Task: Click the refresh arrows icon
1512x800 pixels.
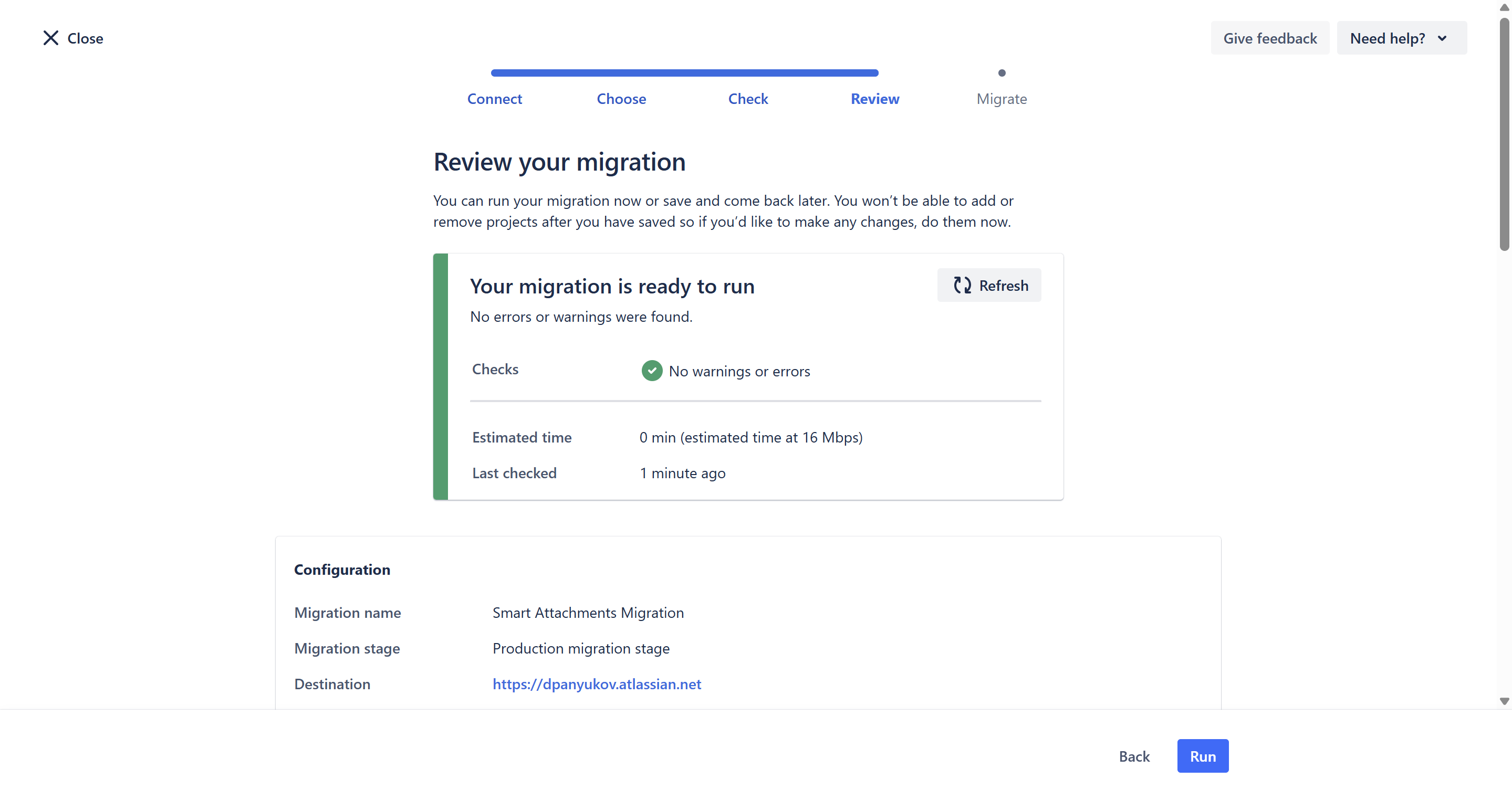Action: click(x=962, y=285)
